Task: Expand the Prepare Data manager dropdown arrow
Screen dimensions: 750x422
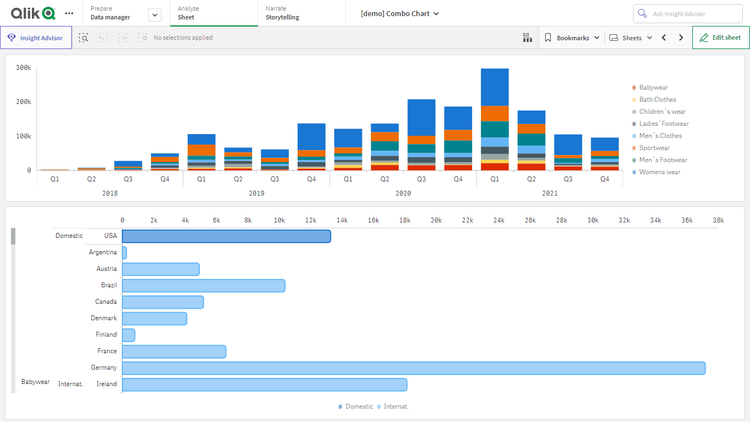Action: click(154, 14)
